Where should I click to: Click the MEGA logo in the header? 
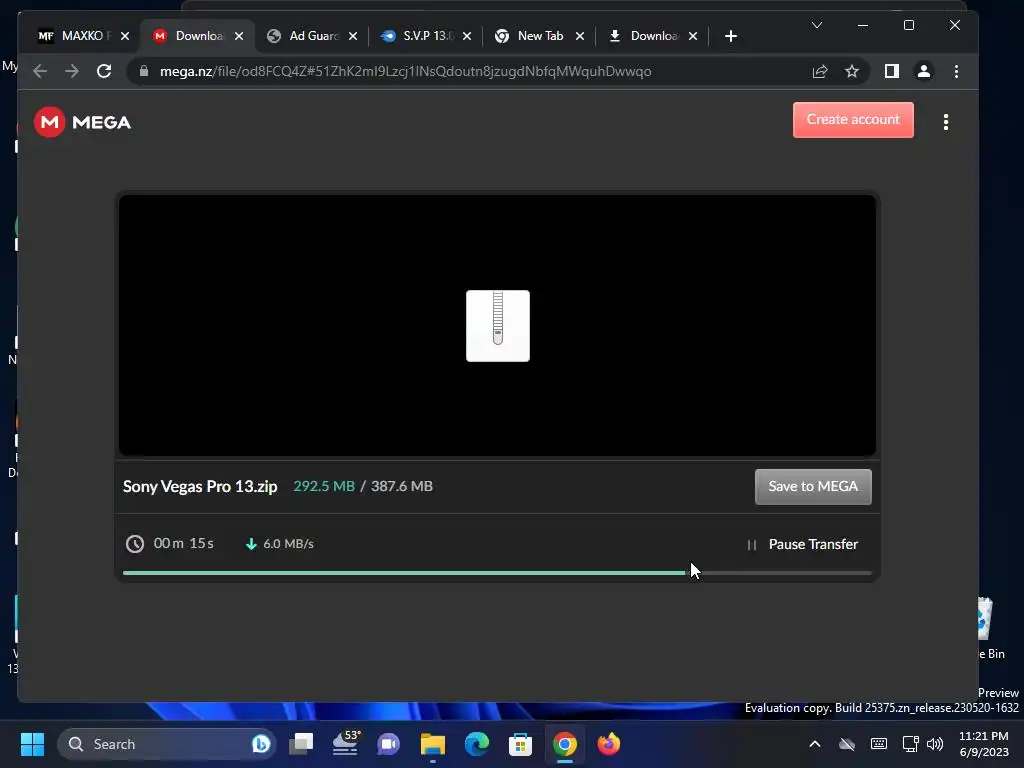(x=82, y=122)
